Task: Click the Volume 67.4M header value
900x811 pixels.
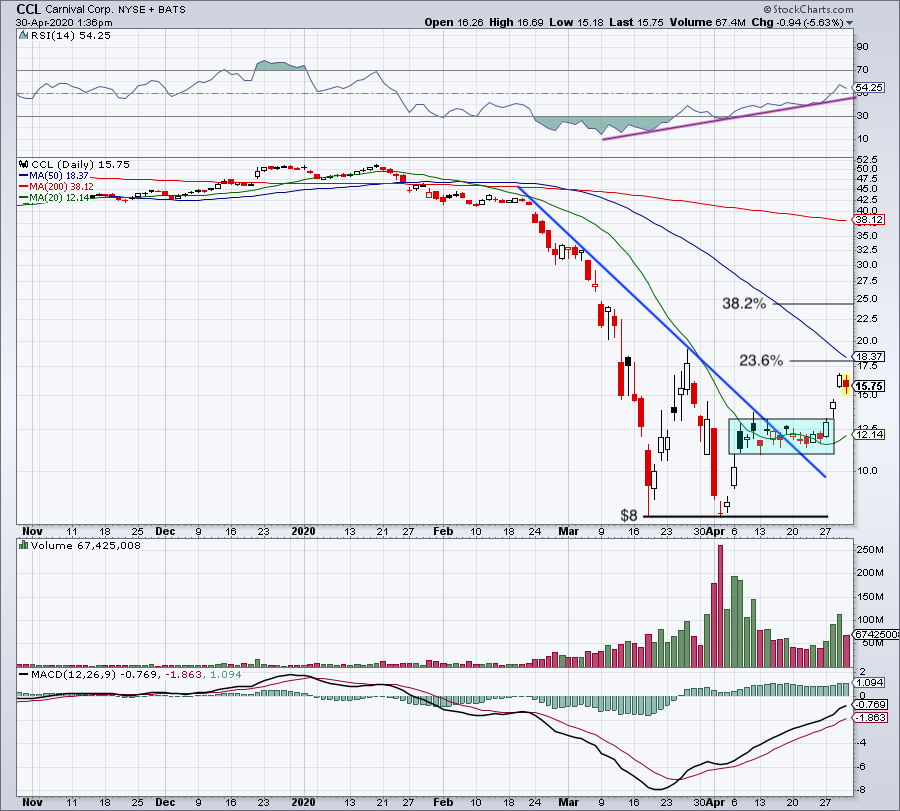Action: point(707,22)
